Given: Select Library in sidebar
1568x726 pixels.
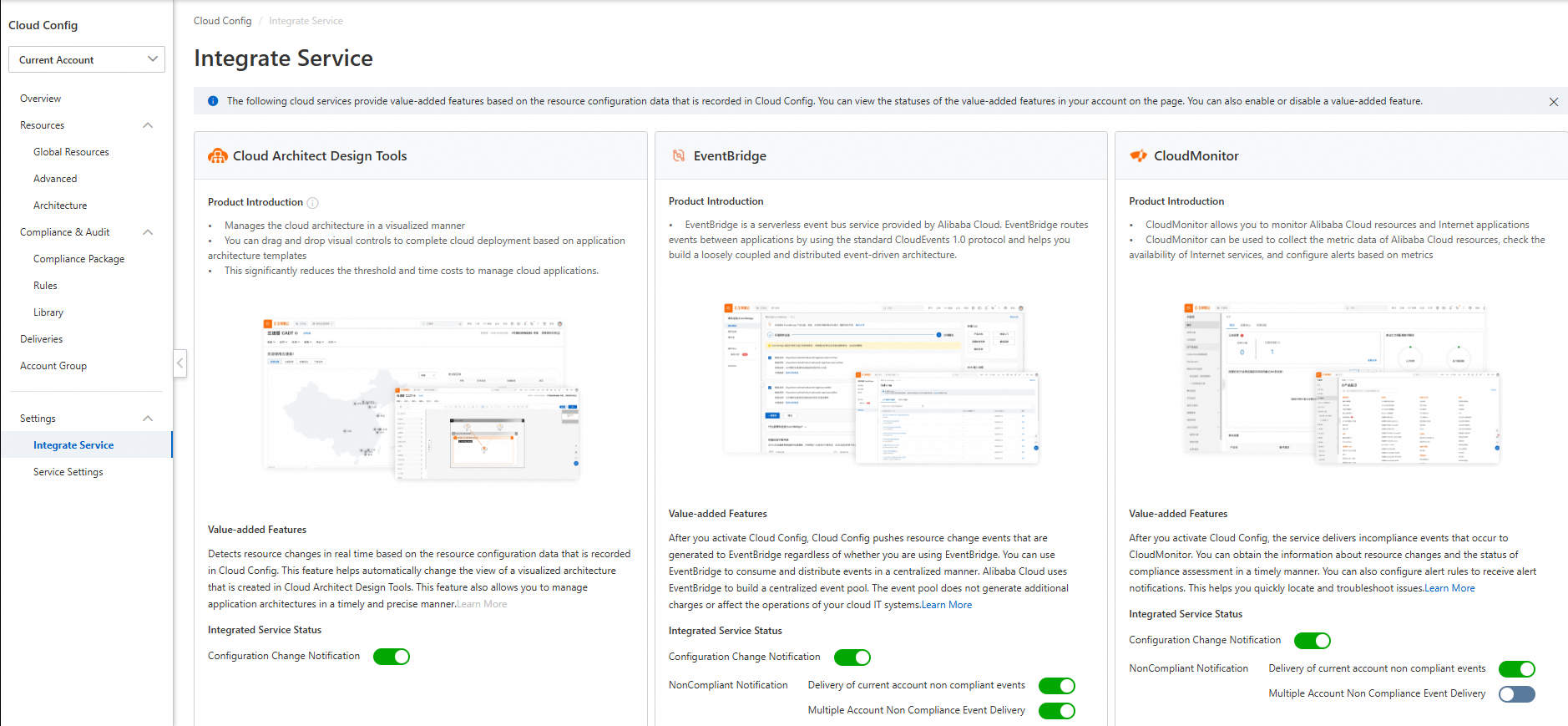Looking at the screenshot, I should pos(48,312).
